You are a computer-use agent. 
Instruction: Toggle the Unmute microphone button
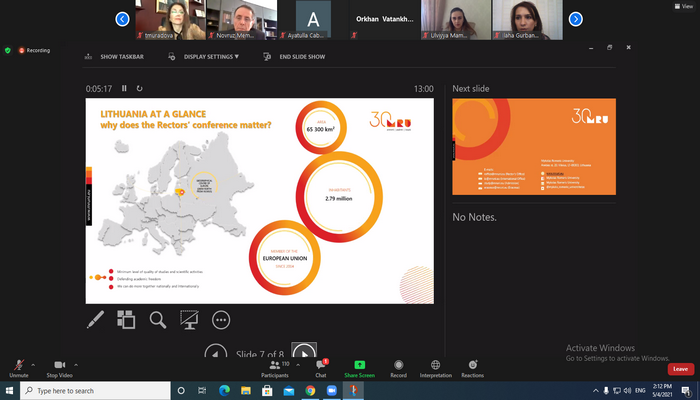coord(18,368)
